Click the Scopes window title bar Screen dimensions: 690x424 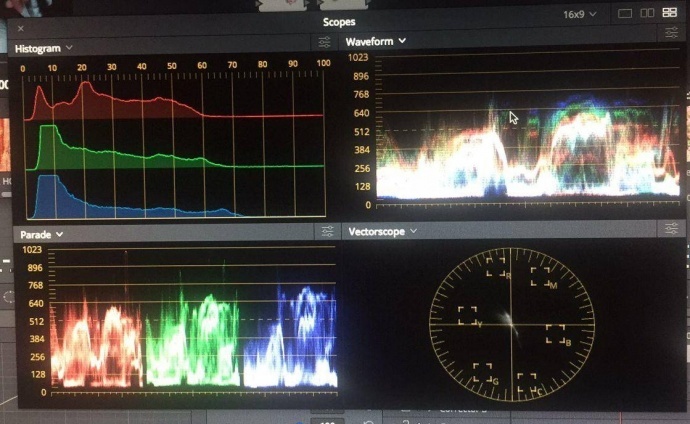point(338,21)
